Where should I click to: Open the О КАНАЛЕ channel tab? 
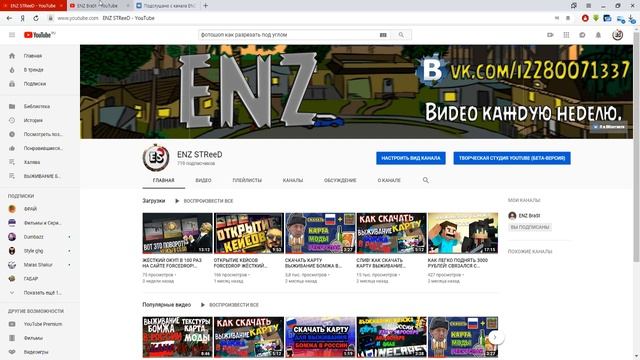point(389,180)
